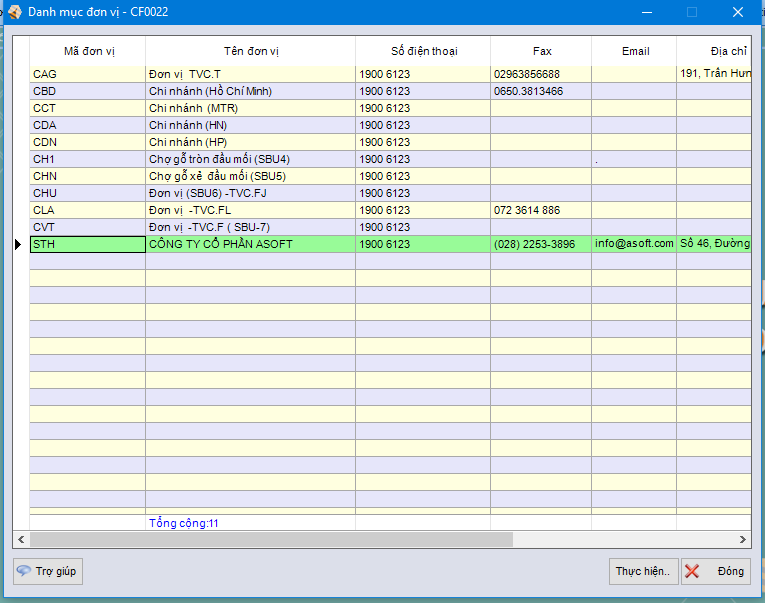The height and width of the screenshot is (603, 765).
Task: Click the Tổng cộng:11 total label
Action: tap(183, 523)
